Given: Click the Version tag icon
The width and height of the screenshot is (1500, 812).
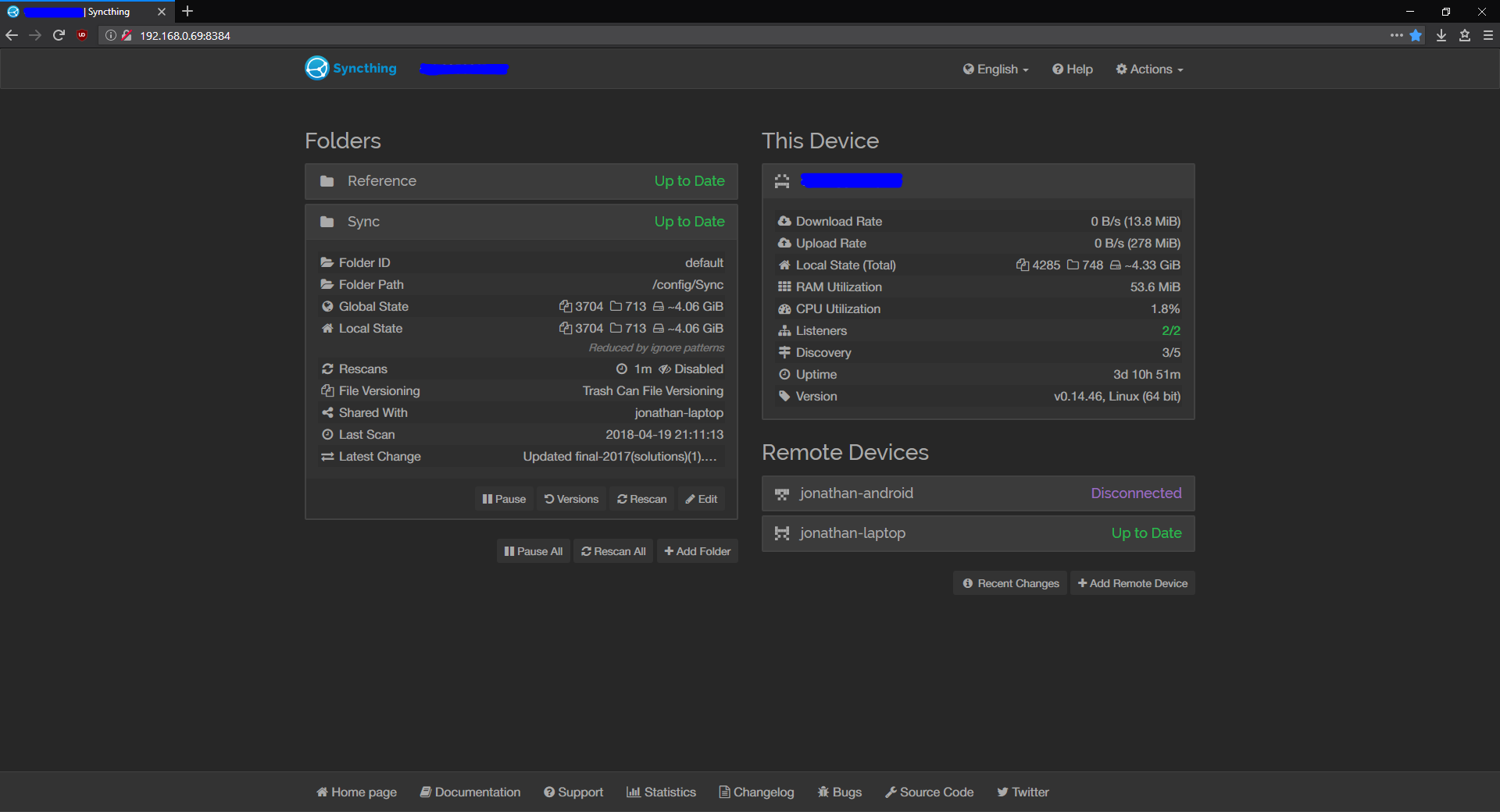Looking at the screenshot, I should [784, 397].
